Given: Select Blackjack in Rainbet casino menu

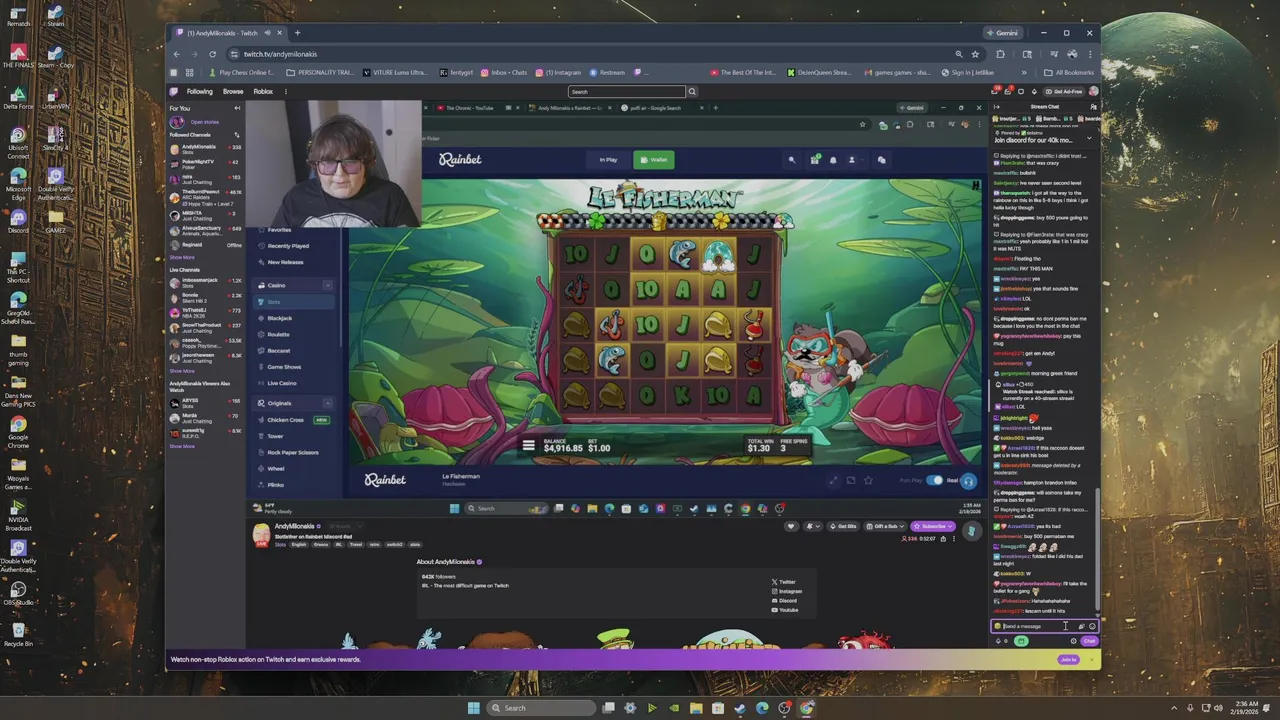Looking at the screenshot, I should coord(280,318).
